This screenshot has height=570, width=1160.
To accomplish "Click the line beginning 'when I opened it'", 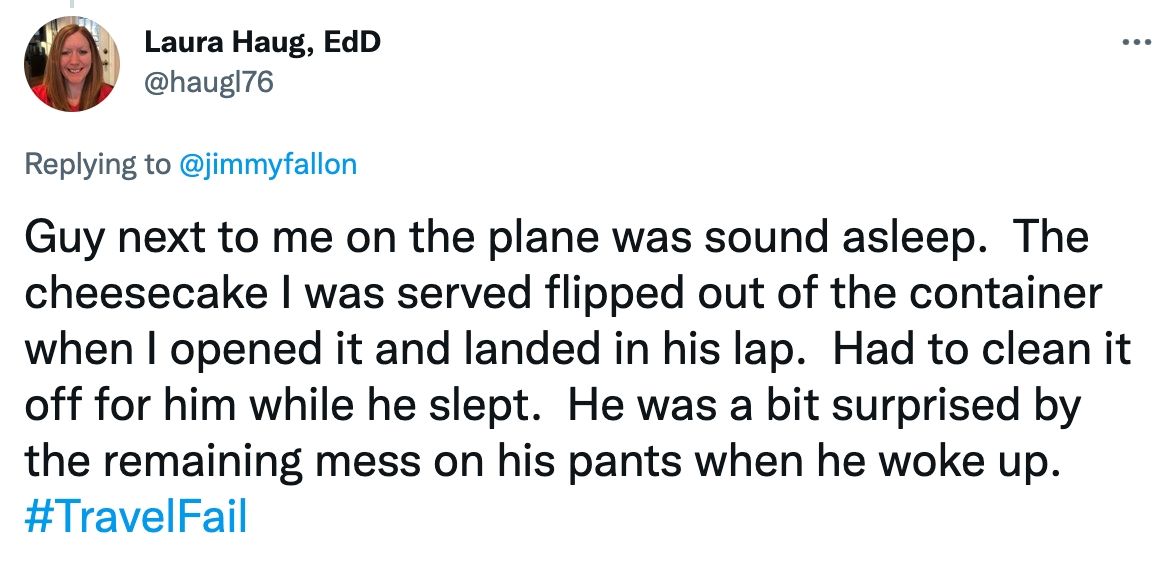I will tap(577, 352).
